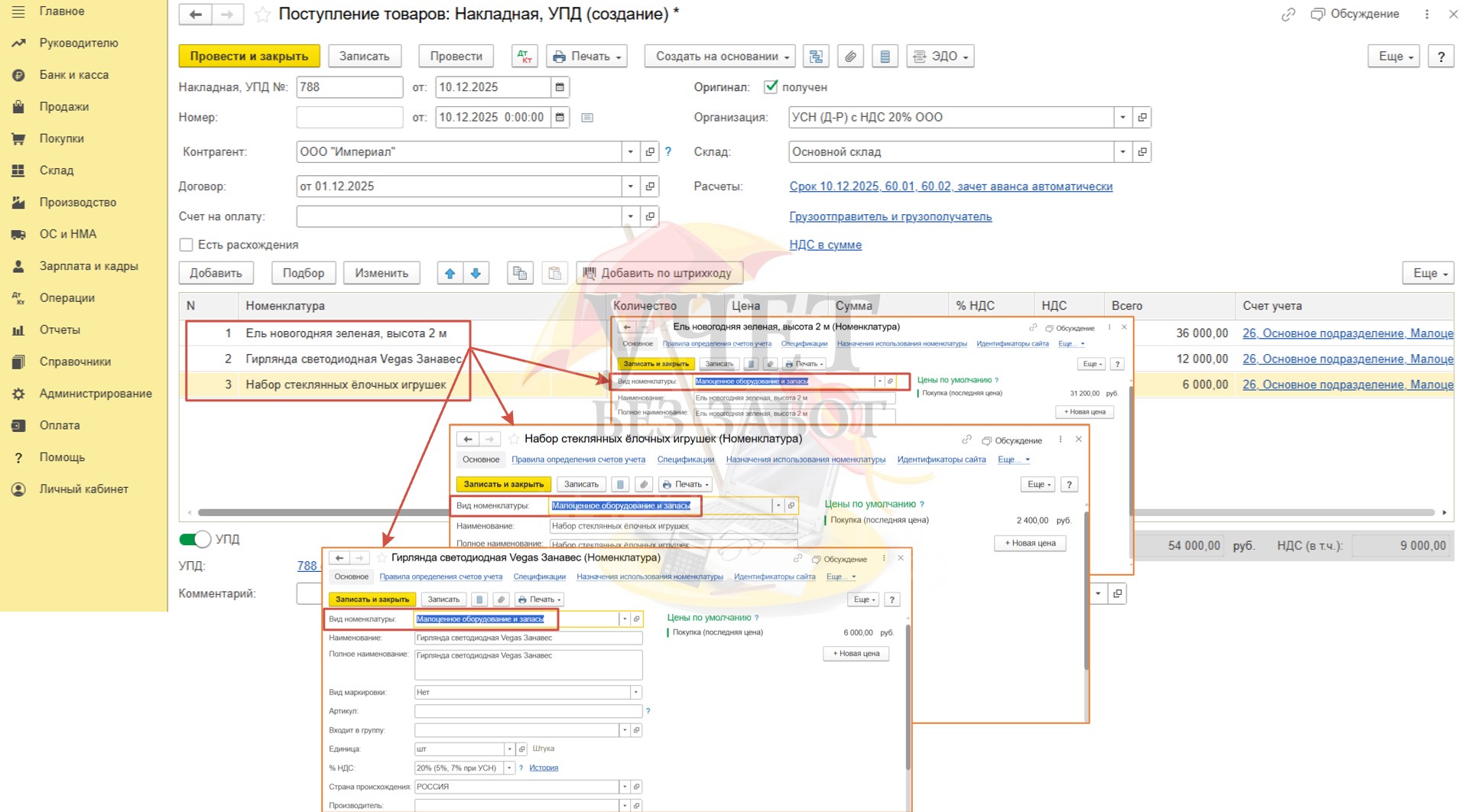Viewport: 1468px width, 812px height.
Task: Move row down with blue arrow
Action: (476, 273)
